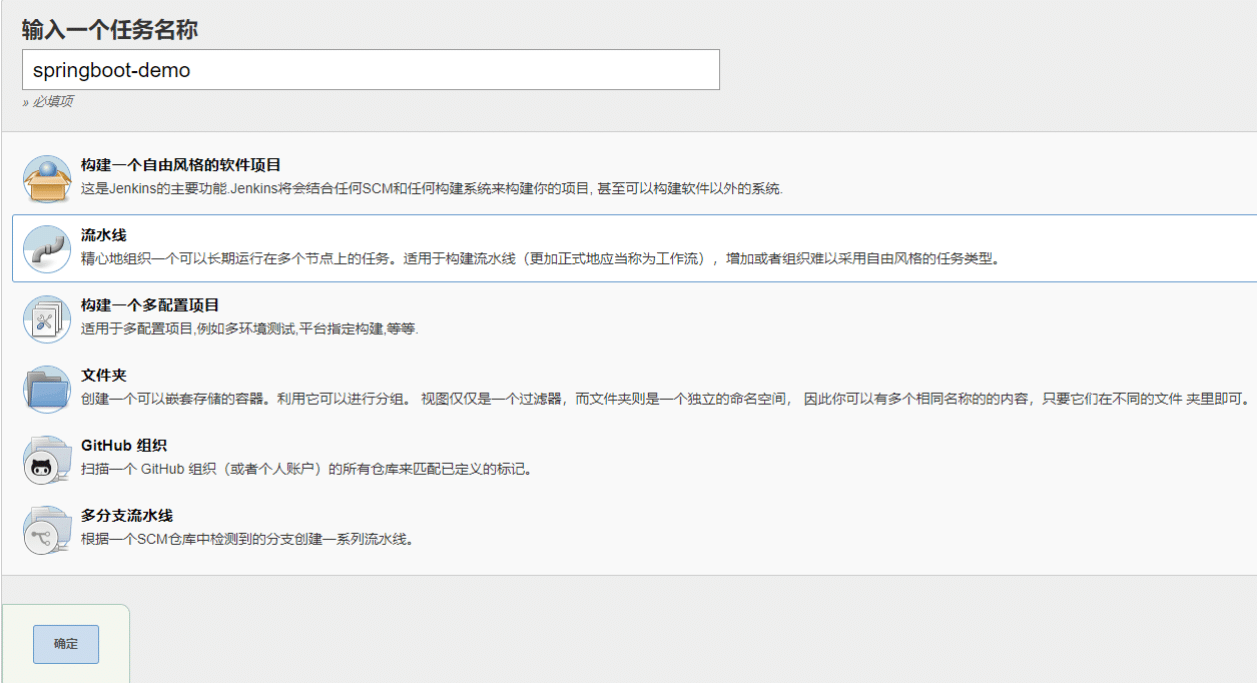The image size is (1257, 683).
Task: Click the multibranch description about SCM仓库
Action: pyautogui.click(x=247, y=539)
